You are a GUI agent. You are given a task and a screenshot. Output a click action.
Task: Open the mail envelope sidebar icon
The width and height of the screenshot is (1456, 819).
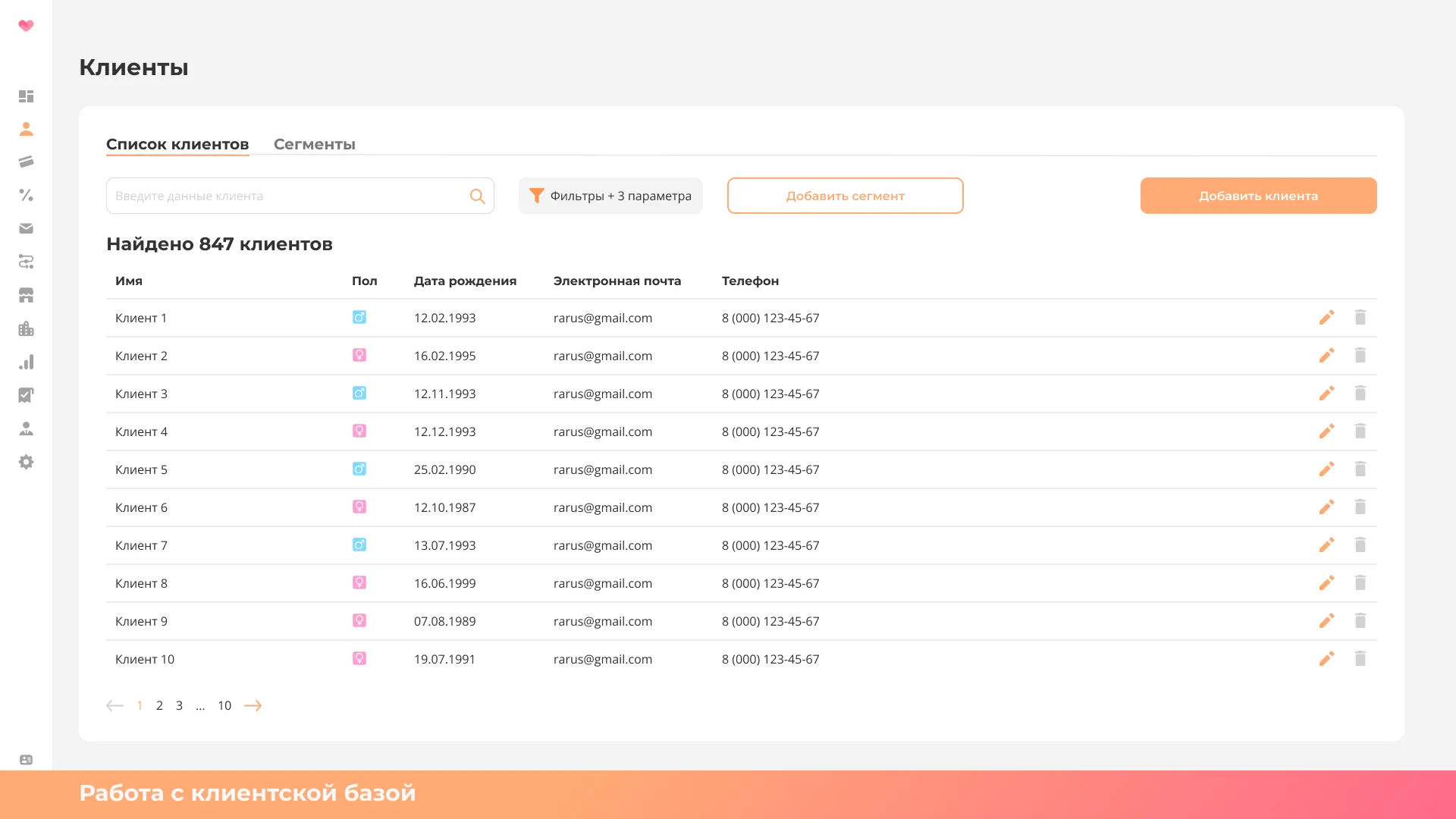pyautogui.click(x=26, y=228)
